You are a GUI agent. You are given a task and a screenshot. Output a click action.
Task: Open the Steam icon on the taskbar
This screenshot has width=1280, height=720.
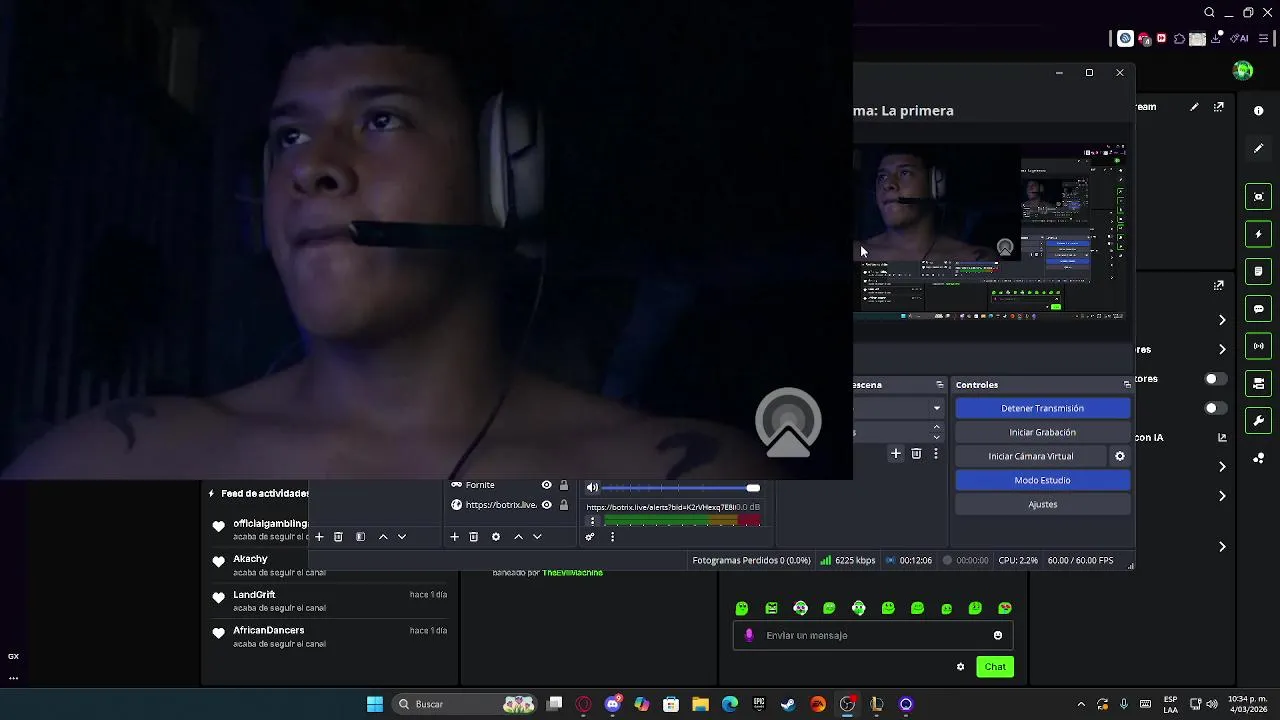(x=788, y=704)
